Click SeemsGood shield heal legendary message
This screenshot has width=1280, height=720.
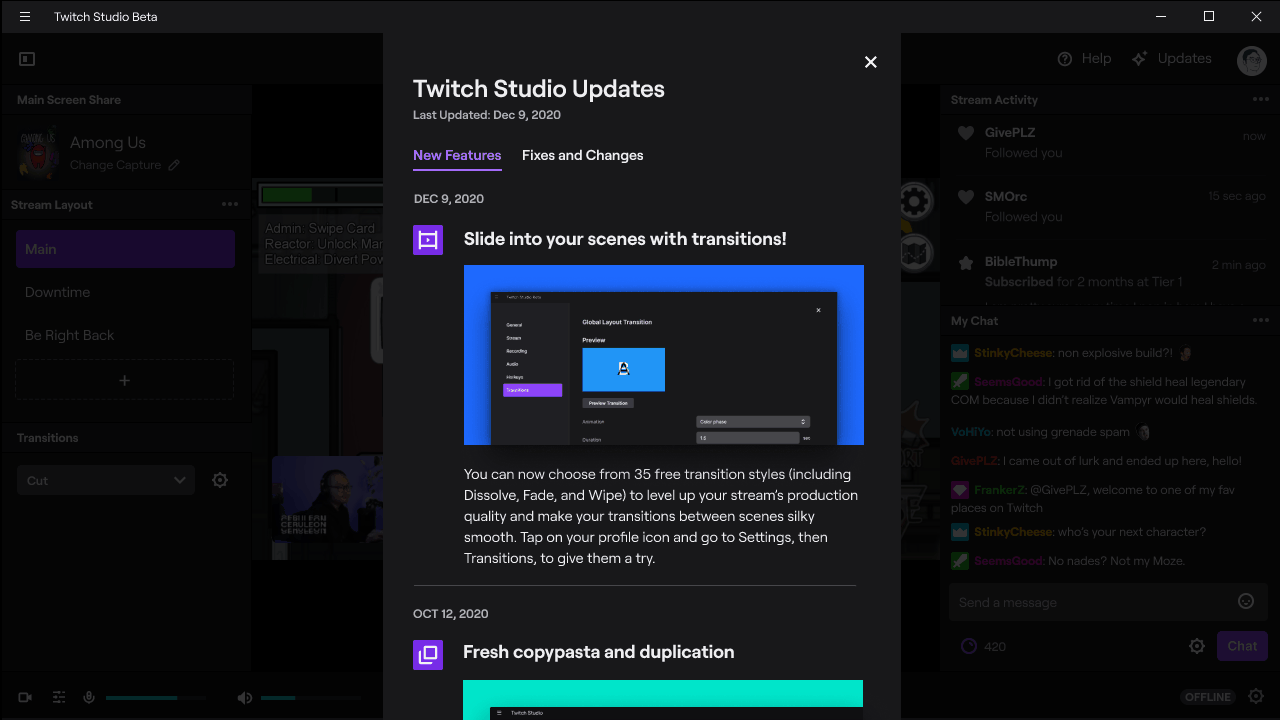click(1104, 390)
